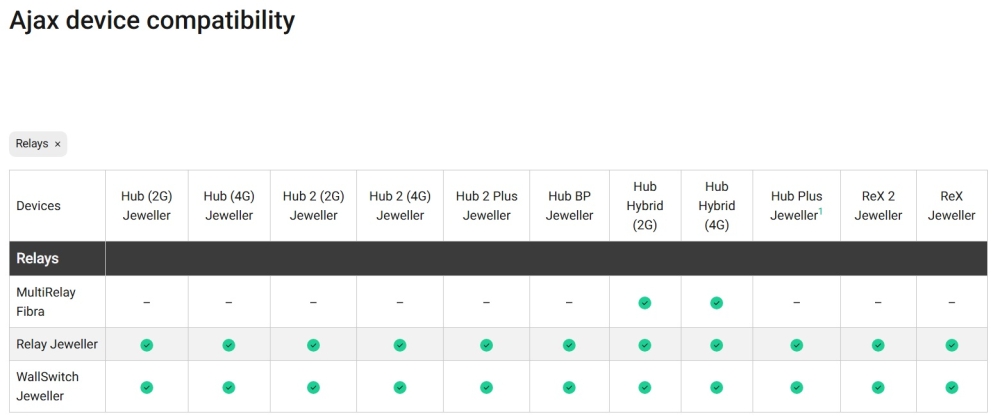Click the Relay Jeweller device name
The image size is (1000, 417).
(x=57, y=345)
